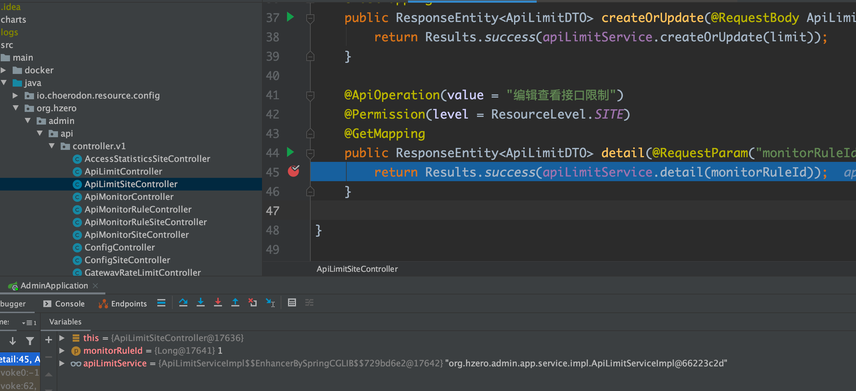Select the selected detail:45 stack frame
The height and width of the screenshot is (391, 856).
click(20, 359)
